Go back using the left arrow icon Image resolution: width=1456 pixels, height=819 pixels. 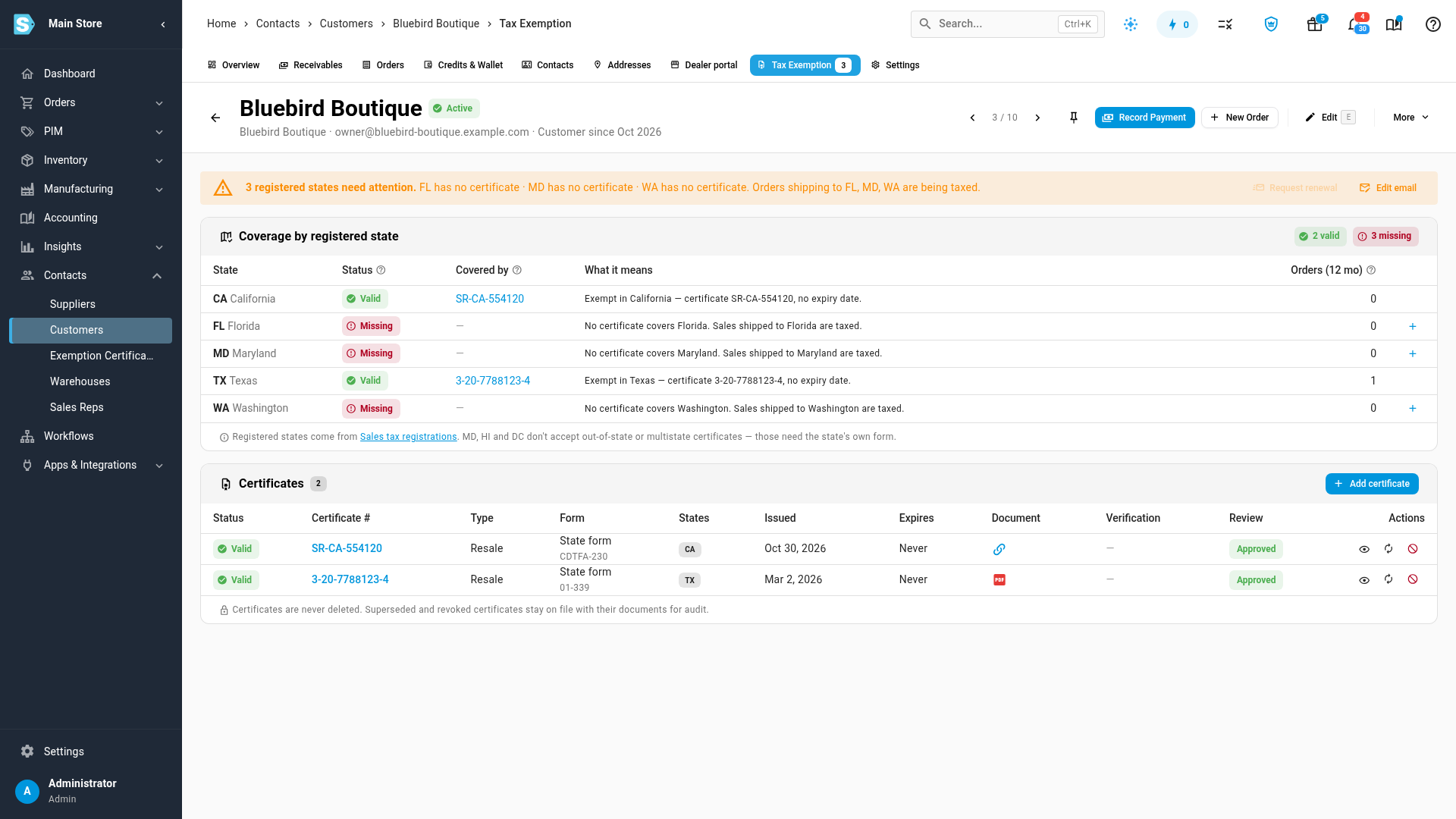click(215, 118)
